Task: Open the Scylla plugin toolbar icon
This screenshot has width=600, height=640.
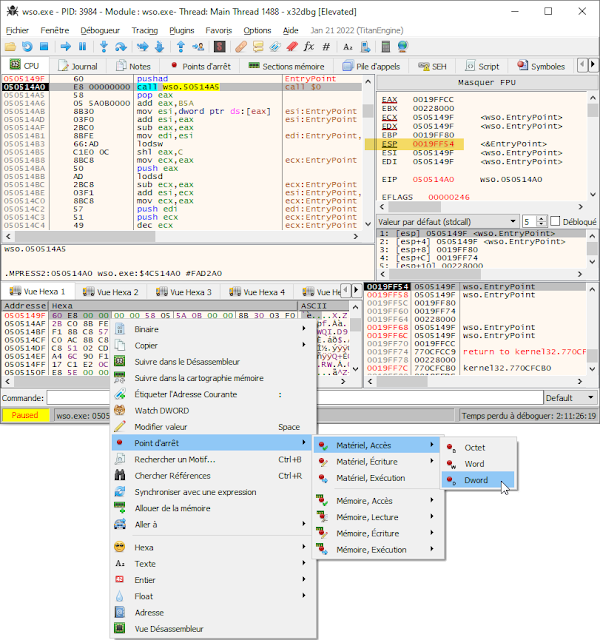Action: (x=220, y=47)
